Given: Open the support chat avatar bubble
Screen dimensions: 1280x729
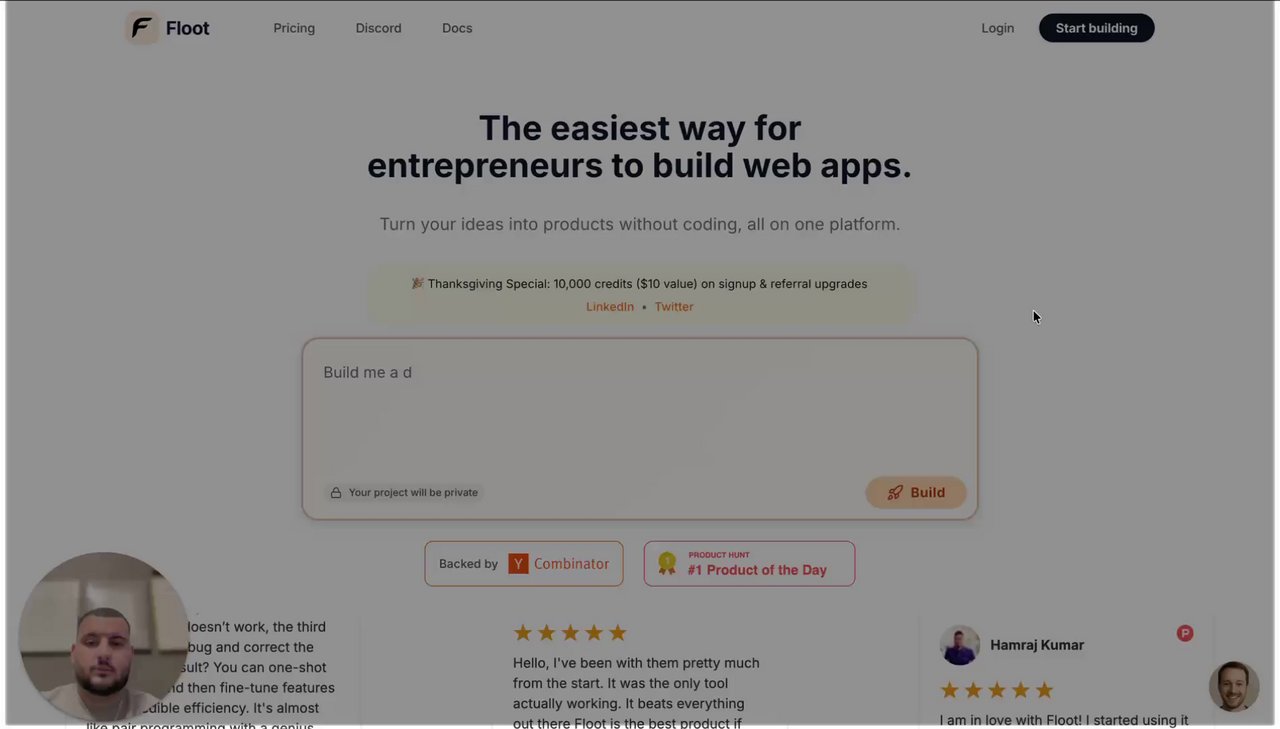Looking at the screenshot, I should click(x=1233, y=686).
